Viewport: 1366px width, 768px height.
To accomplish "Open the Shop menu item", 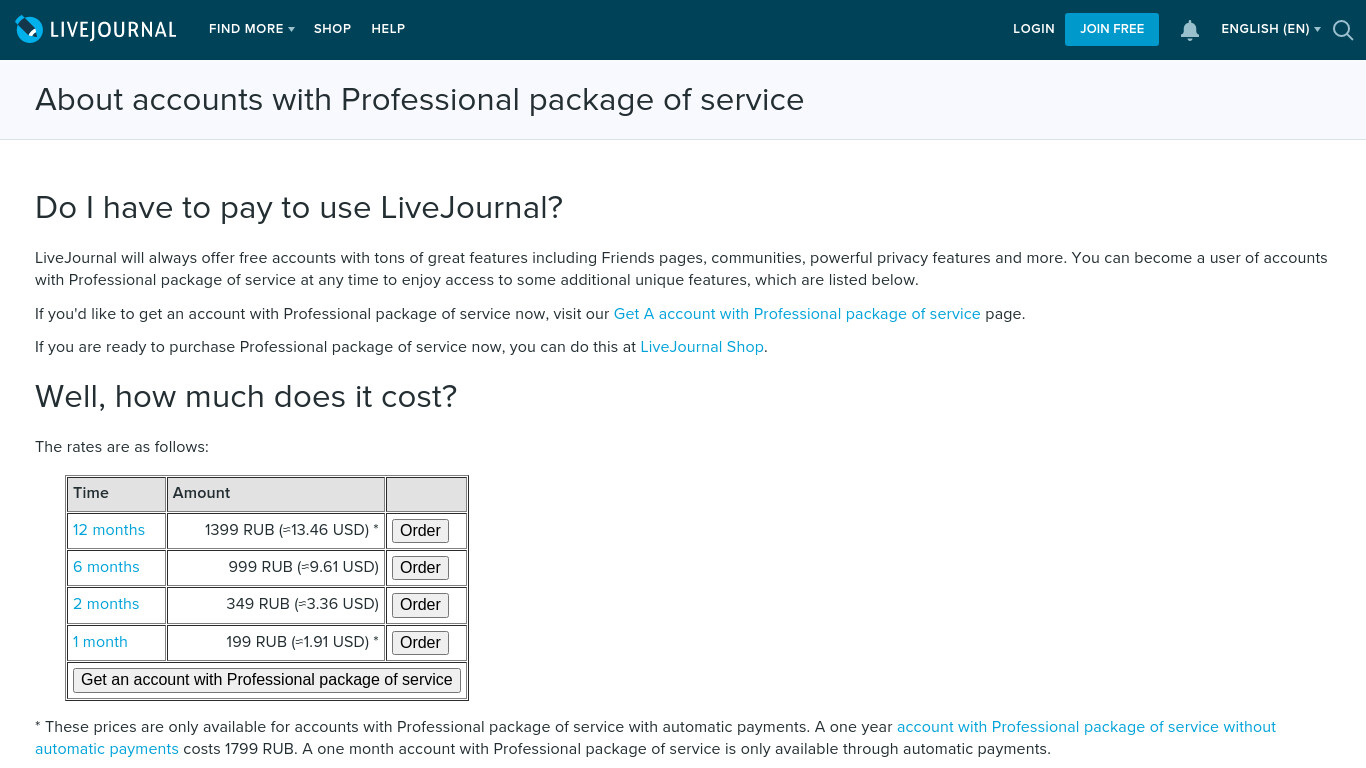I will (332, 29).
